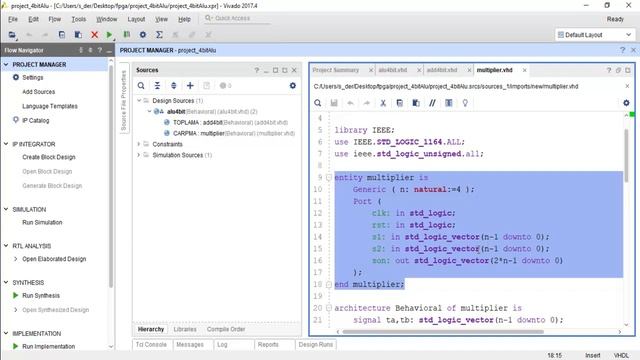This screenshot has height=360, width=640.
Task: Expand Simulation Sources folder
Action: pos(139,155)
